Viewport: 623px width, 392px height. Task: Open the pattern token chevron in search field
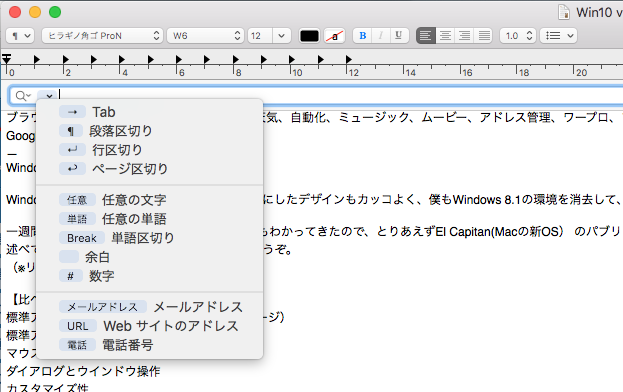coord(49,96)
